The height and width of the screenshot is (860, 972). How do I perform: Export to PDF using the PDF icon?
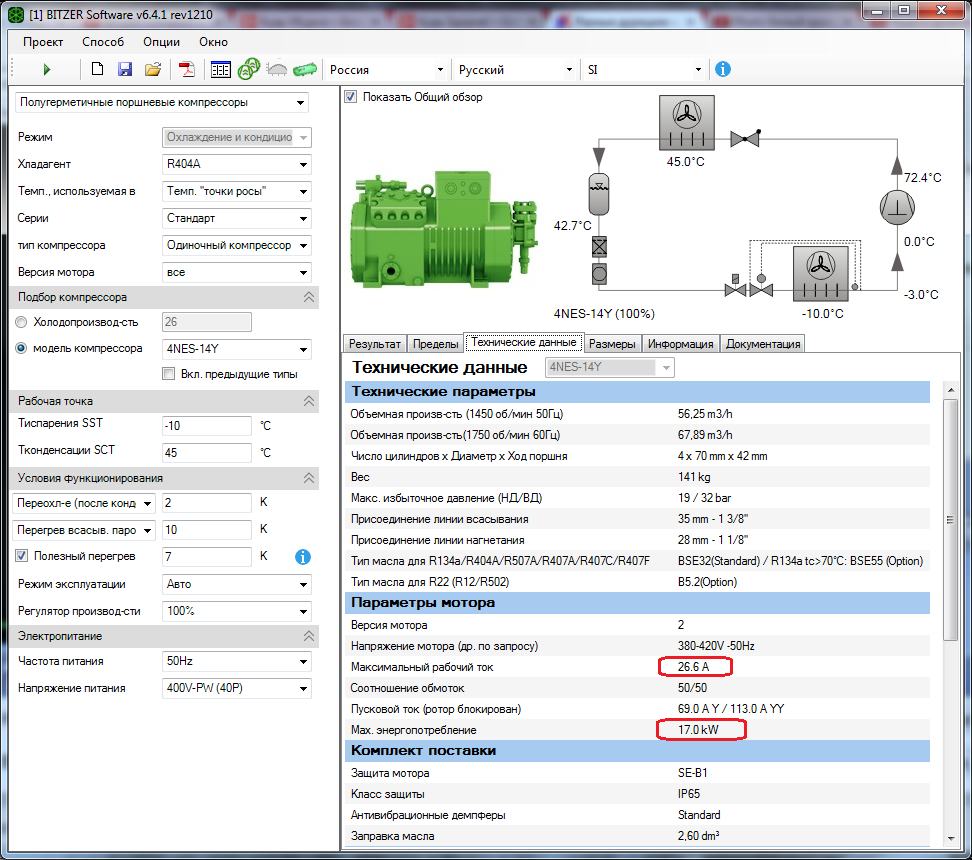click(187, 69)
